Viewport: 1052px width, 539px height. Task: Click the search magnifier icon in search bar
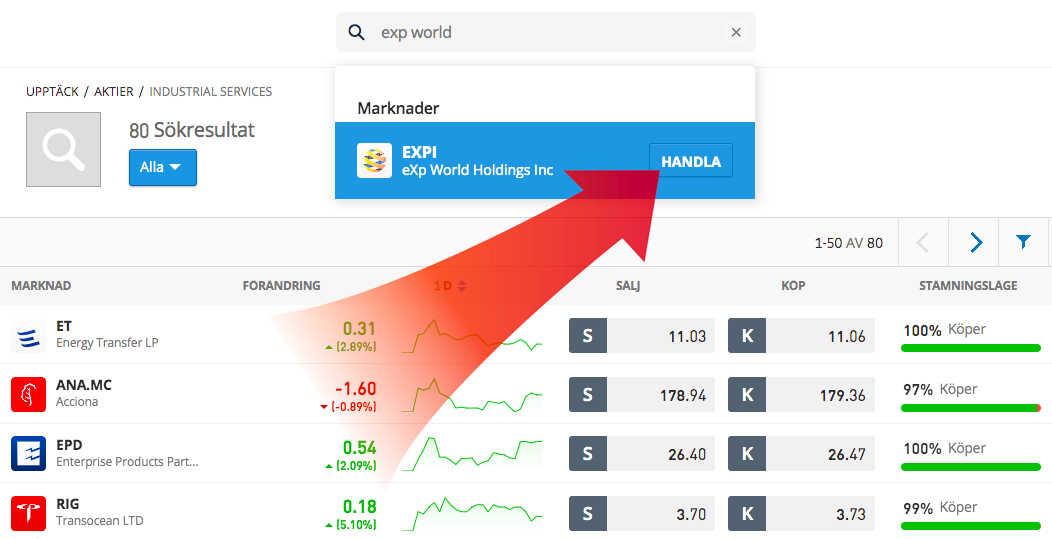(356, 33)
